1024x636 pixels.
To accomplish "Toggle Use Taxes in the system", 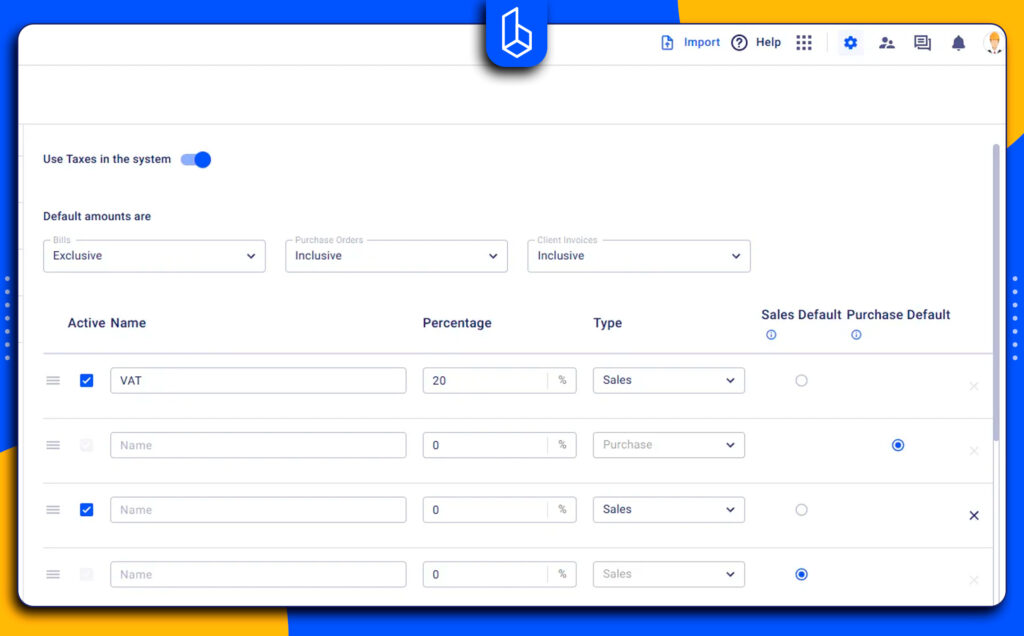I will pos(196,159).
